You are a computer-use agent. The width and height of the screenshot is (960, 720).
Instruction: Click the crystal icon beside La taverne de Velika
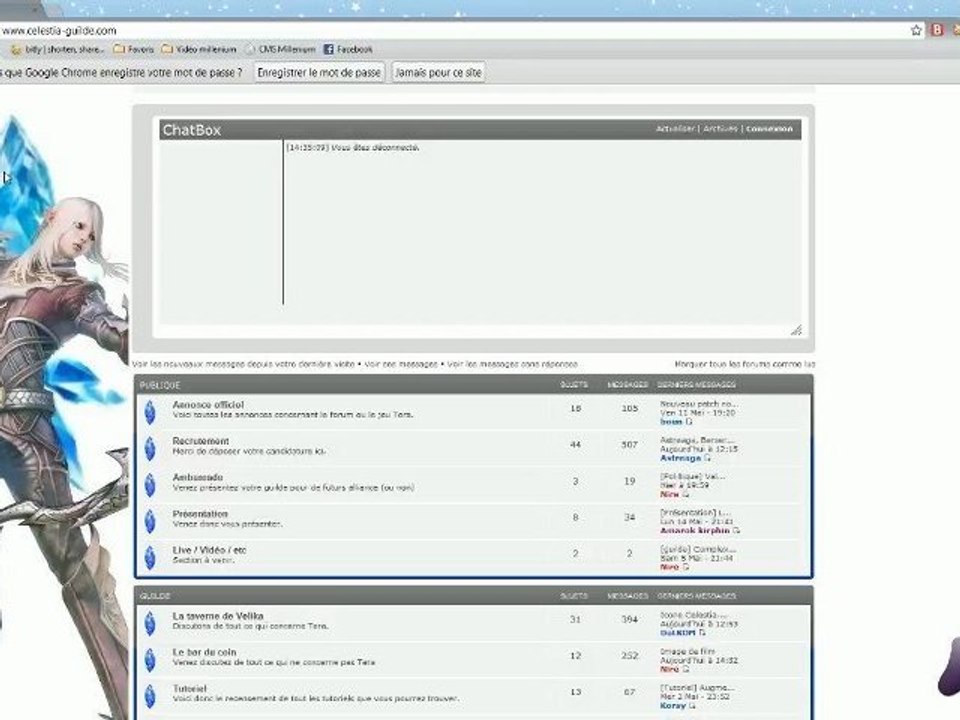(x=150, y=623)
